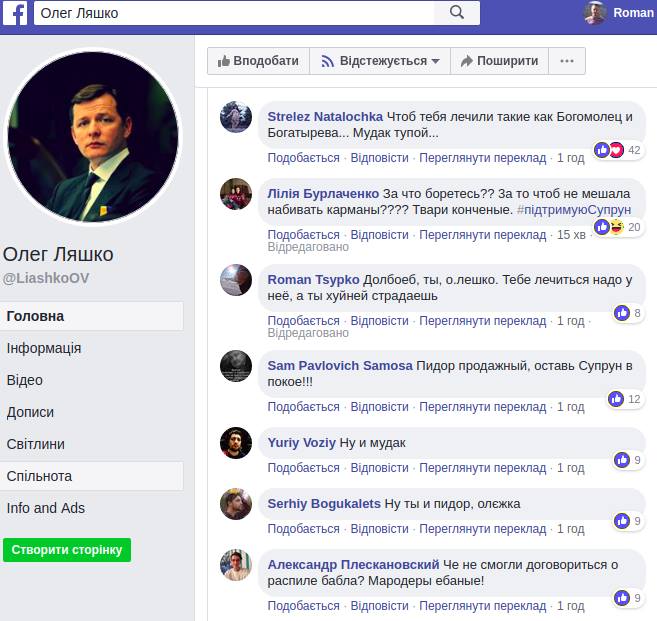This screenshot has height=621, width=657.
Task: Click reaction icons on Лілія Бурлаченко's comment
Action: 609,227
